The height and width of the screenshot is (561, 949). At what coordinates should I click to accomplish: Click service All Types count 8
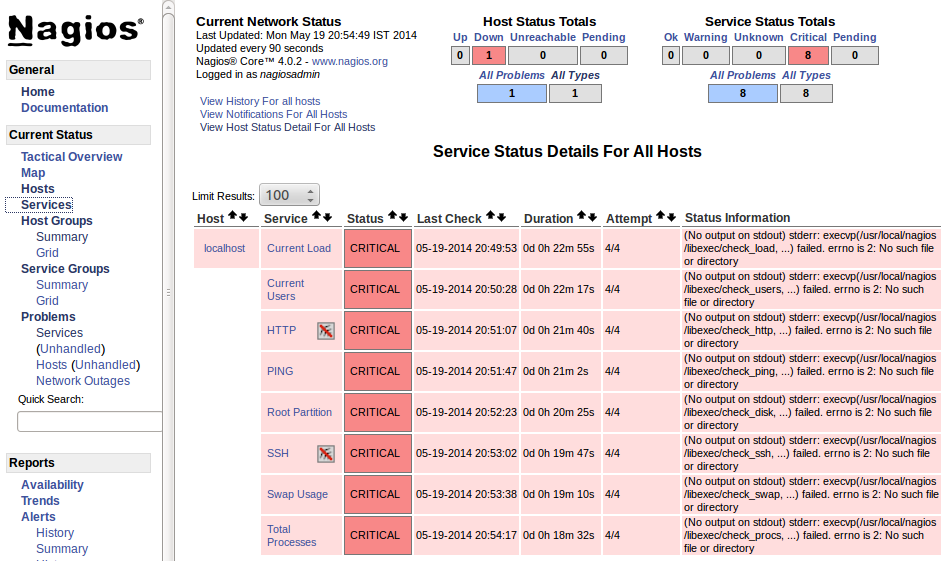click(806, 93)
